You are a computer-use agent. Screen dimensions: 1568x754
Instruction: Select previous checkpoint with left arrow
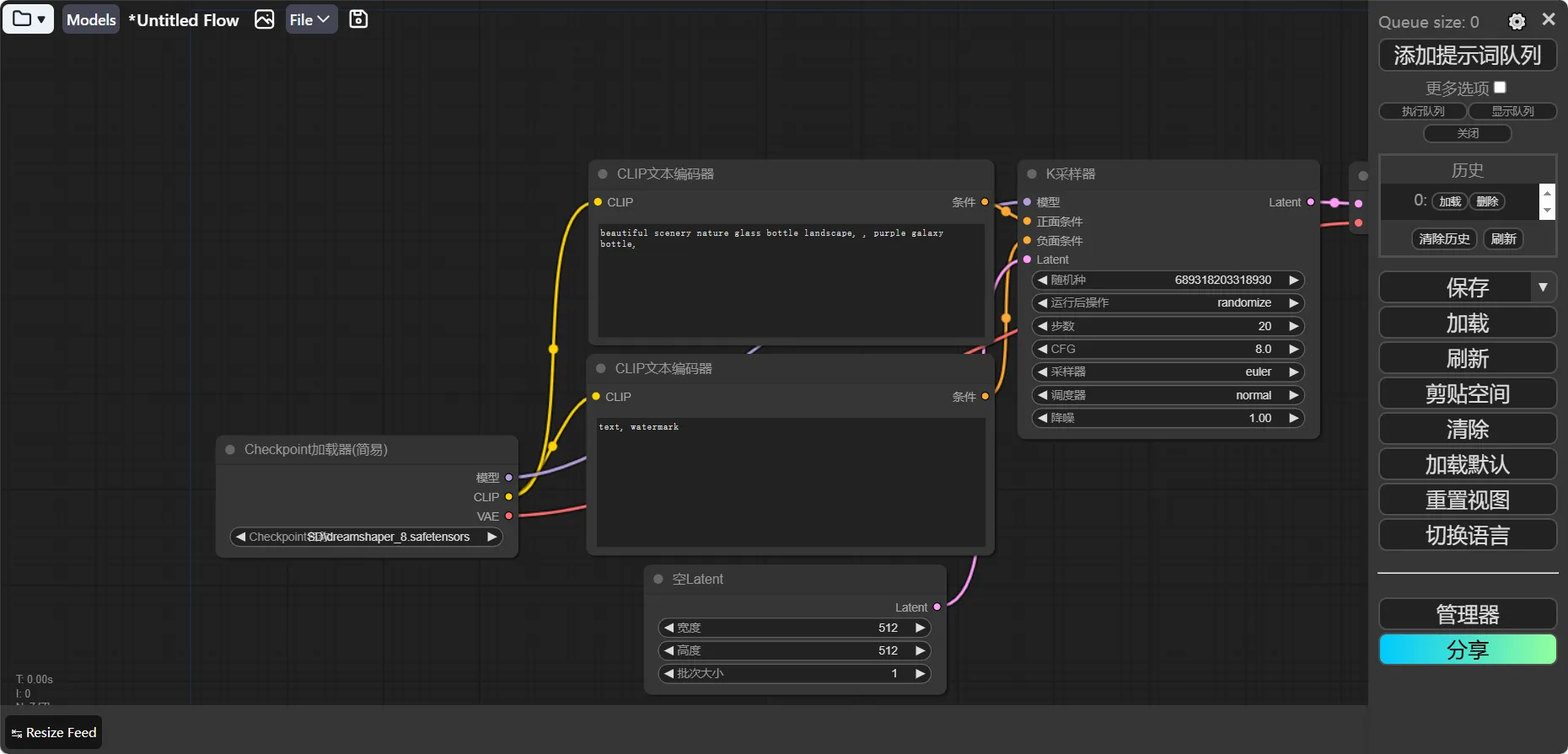241,537
